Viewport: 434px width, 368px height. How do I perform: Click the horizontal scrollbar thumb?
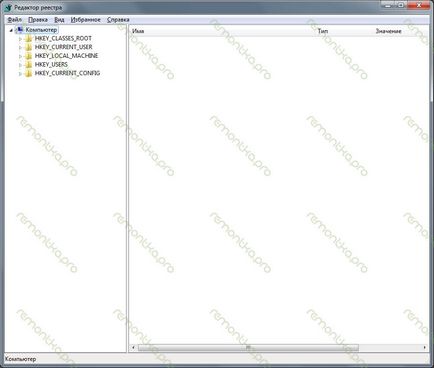[x=248, y=348]
